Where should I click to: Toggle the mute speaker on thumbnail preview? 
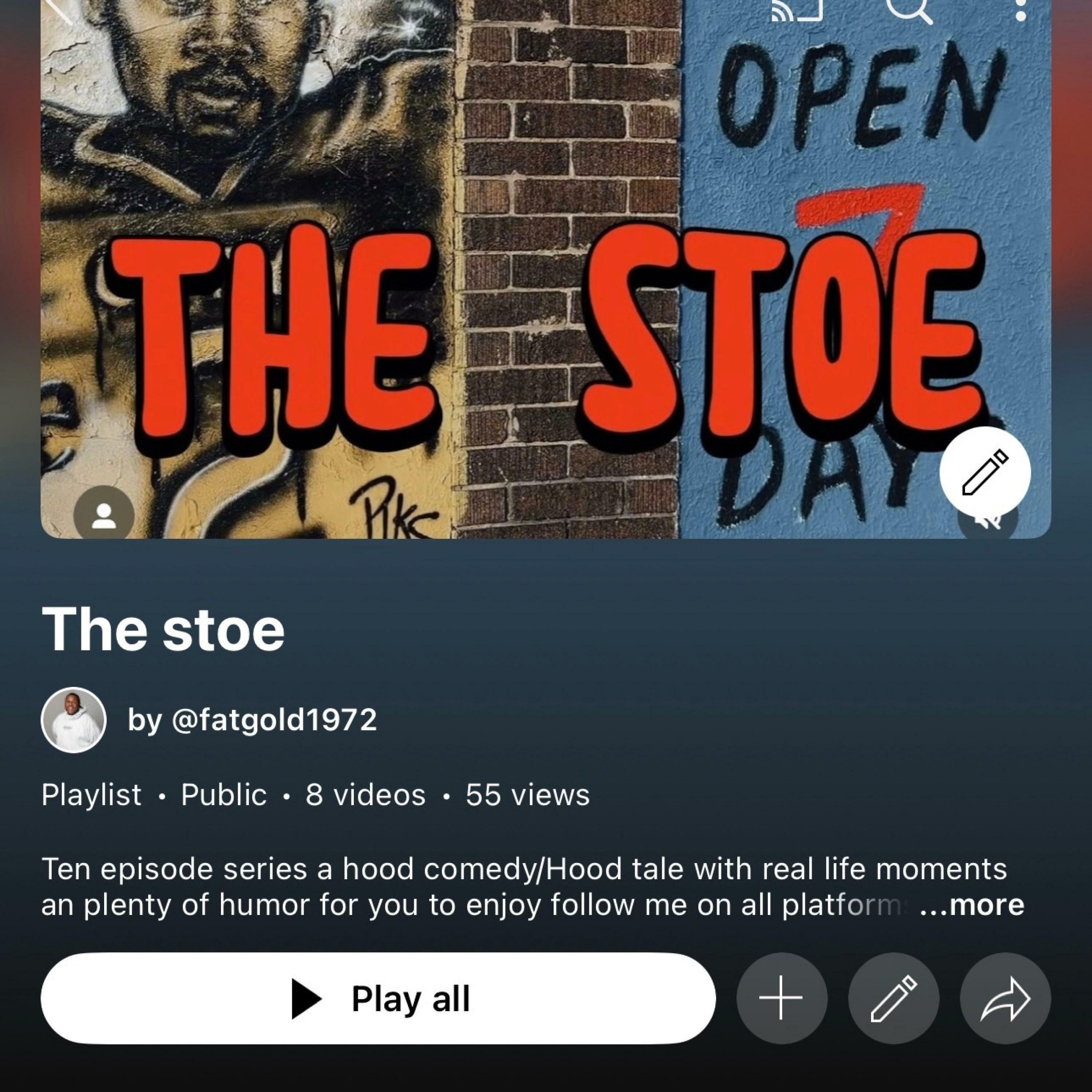tap(988, 523)
